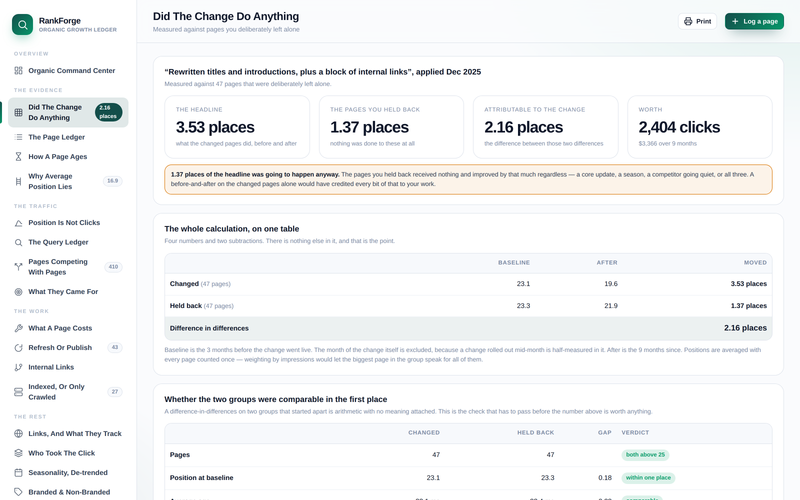Click the target icon beside What They Came For
800x500 pixels.
pos(18,292)
